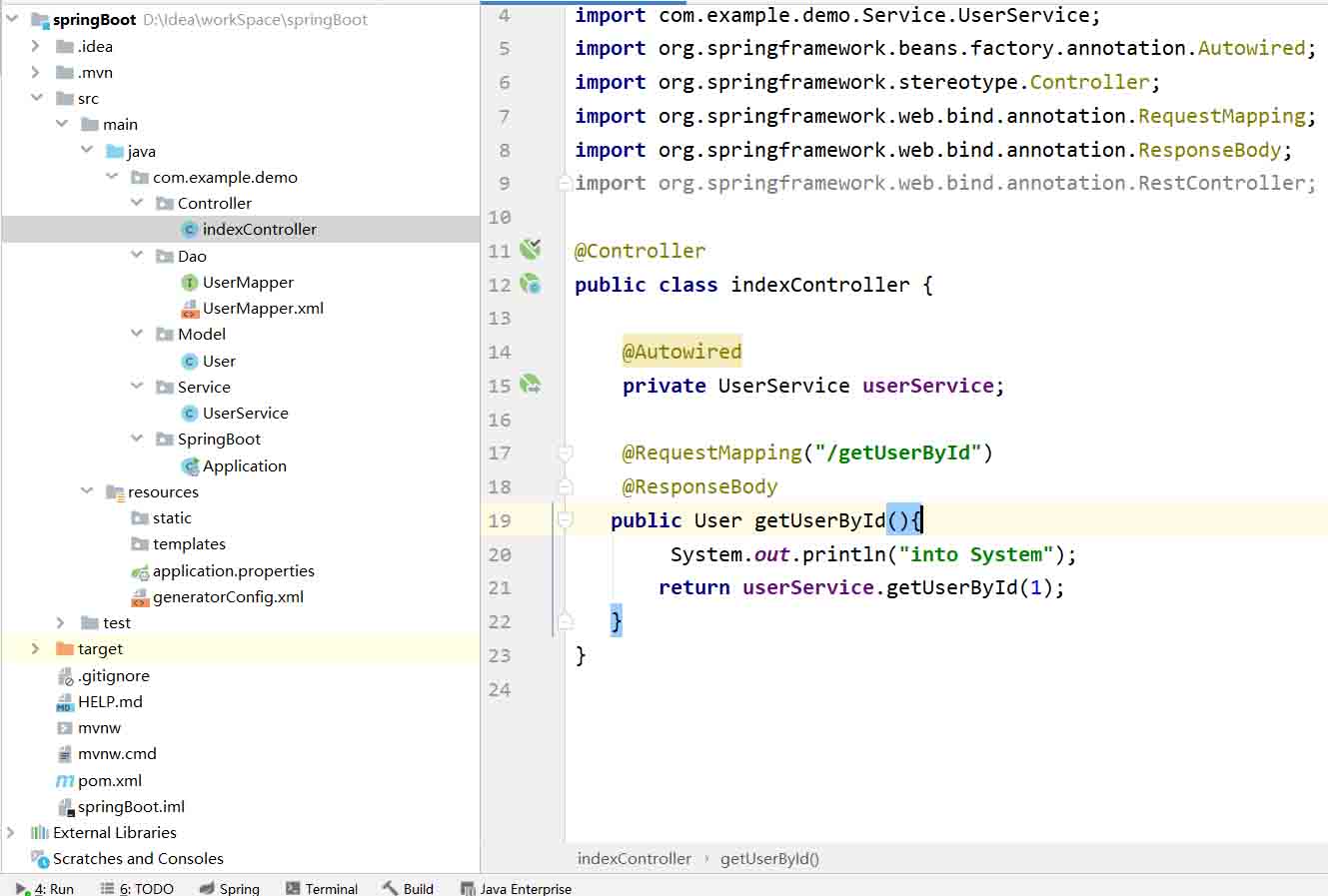This screenshot has height=896, width=1328.
Task: Click the userService field name on line 15
Action: pos(928,386)
